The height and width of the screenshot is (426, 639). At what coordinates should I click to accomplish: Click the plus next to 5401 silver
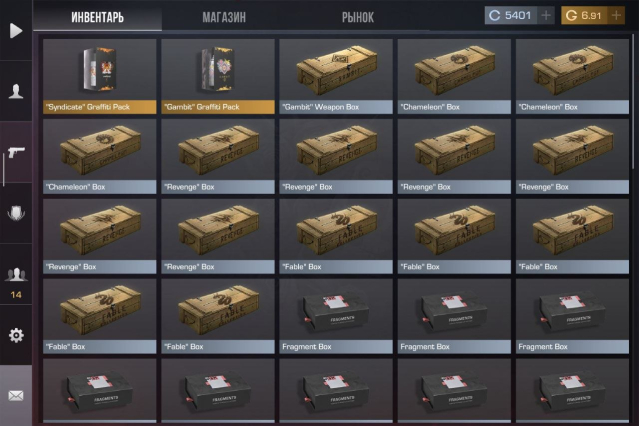click(546, 15)
